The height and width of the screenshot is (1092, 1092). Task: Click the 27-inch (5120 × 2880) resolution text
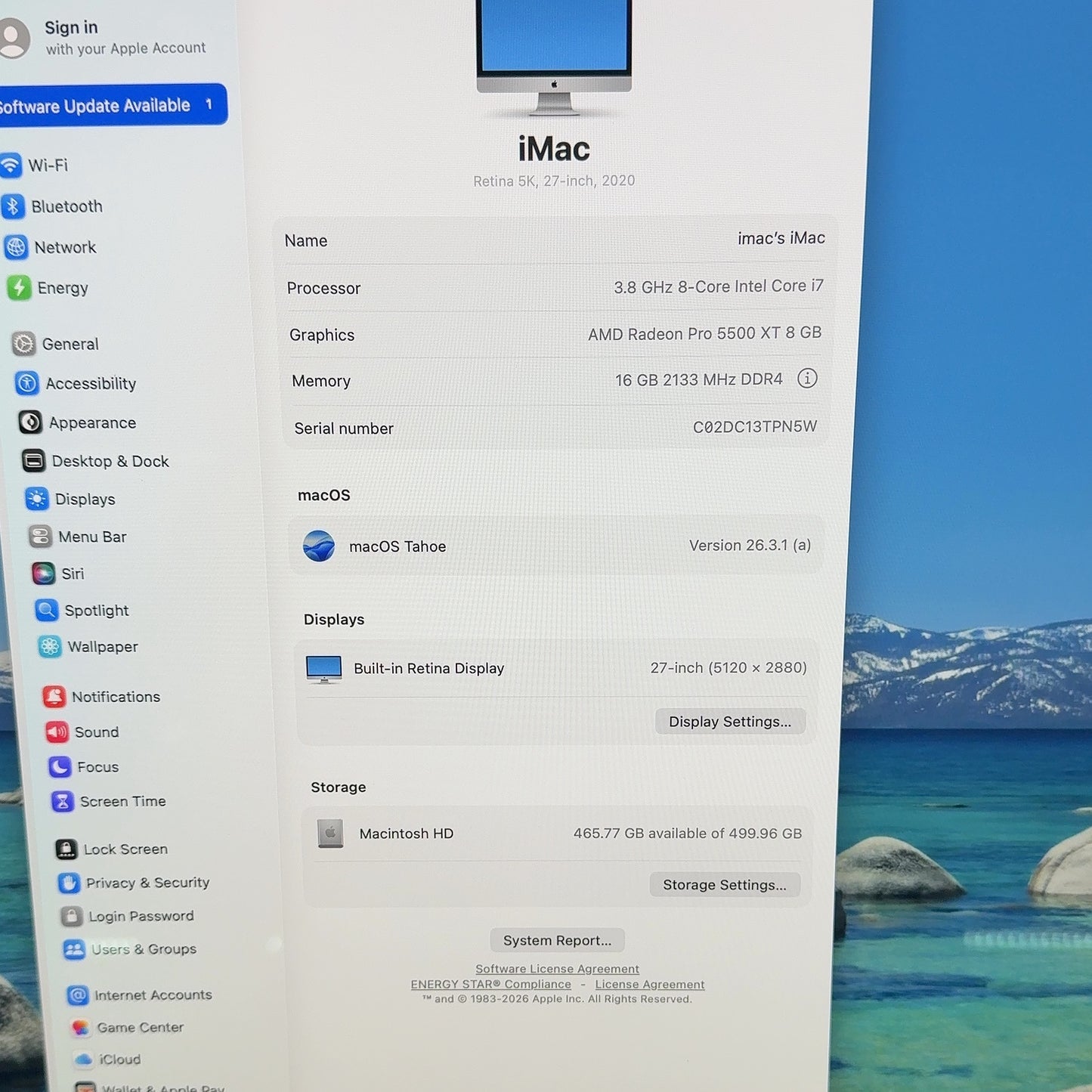[x=729, y=668]
